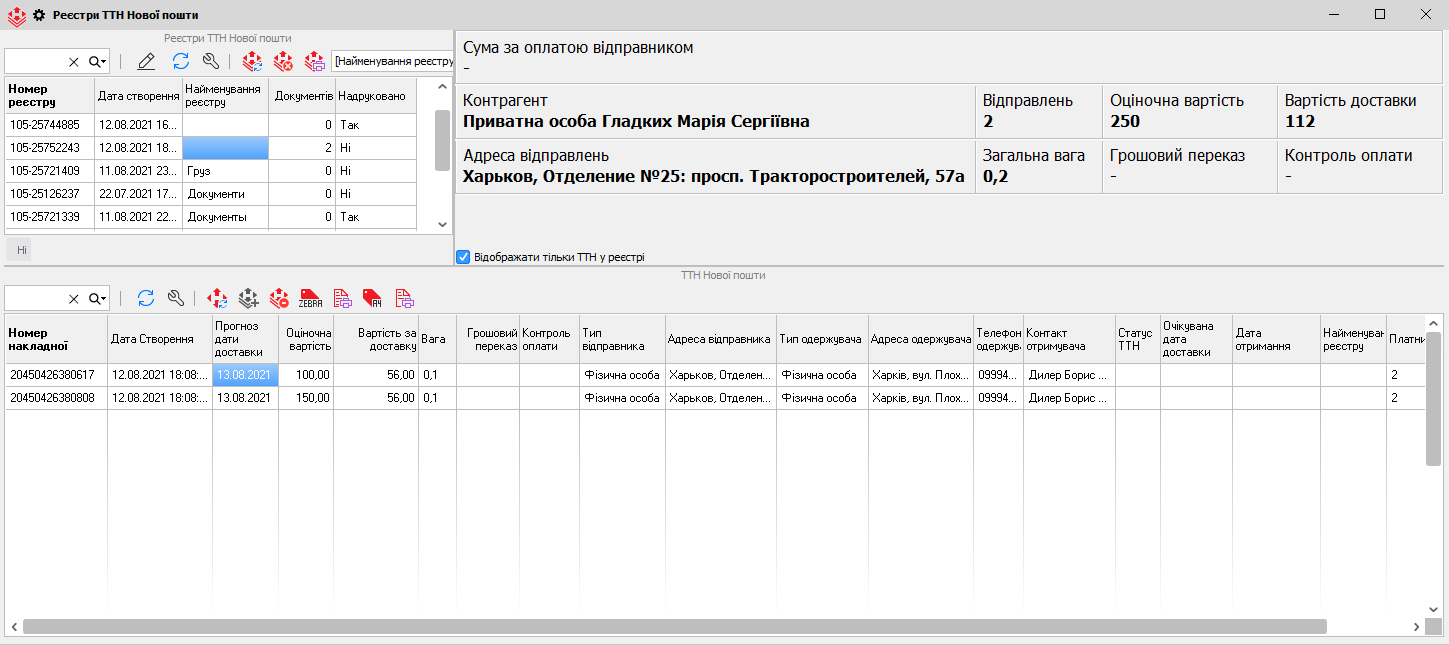Click the pencil edit icon in registry toolbar
This screenshot has width=1449, height=645.
pyautogui.click(x=146, y=62)
